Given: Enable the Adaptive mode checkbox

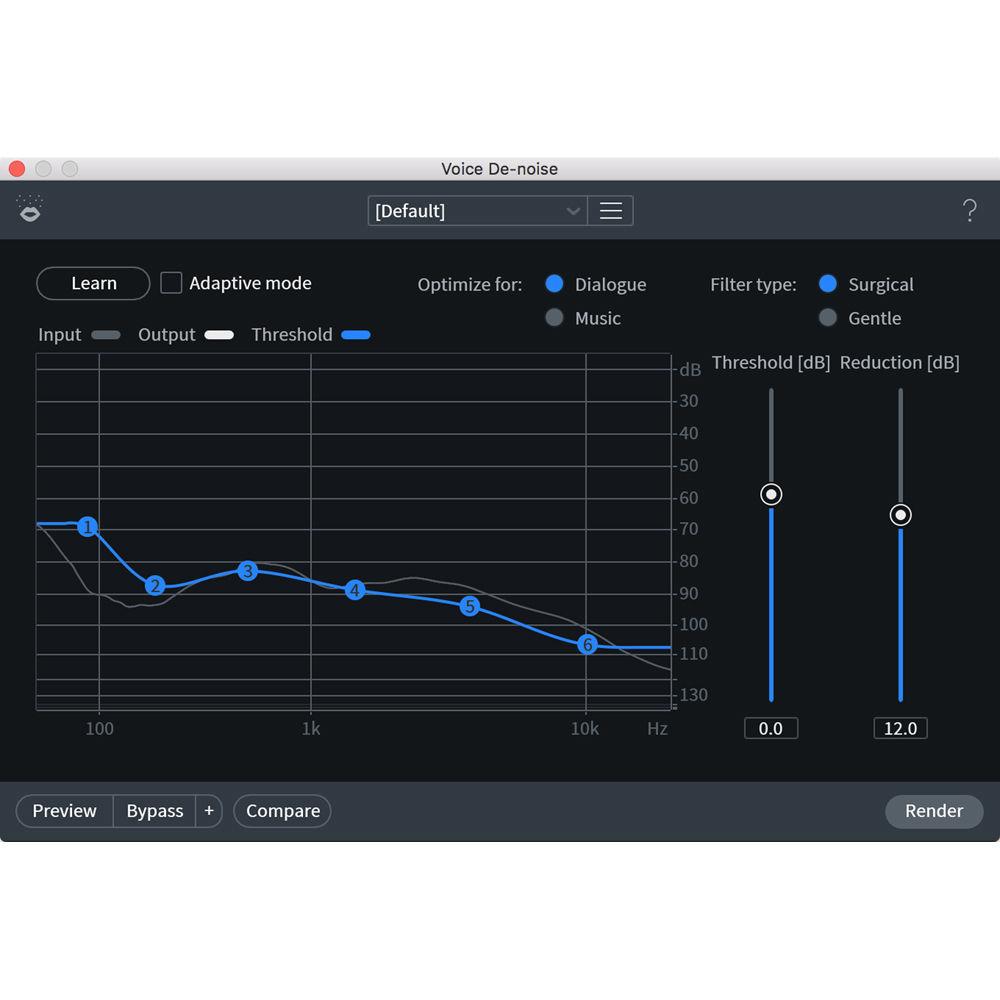Looking at the screenshot, I should coord(170,282).
